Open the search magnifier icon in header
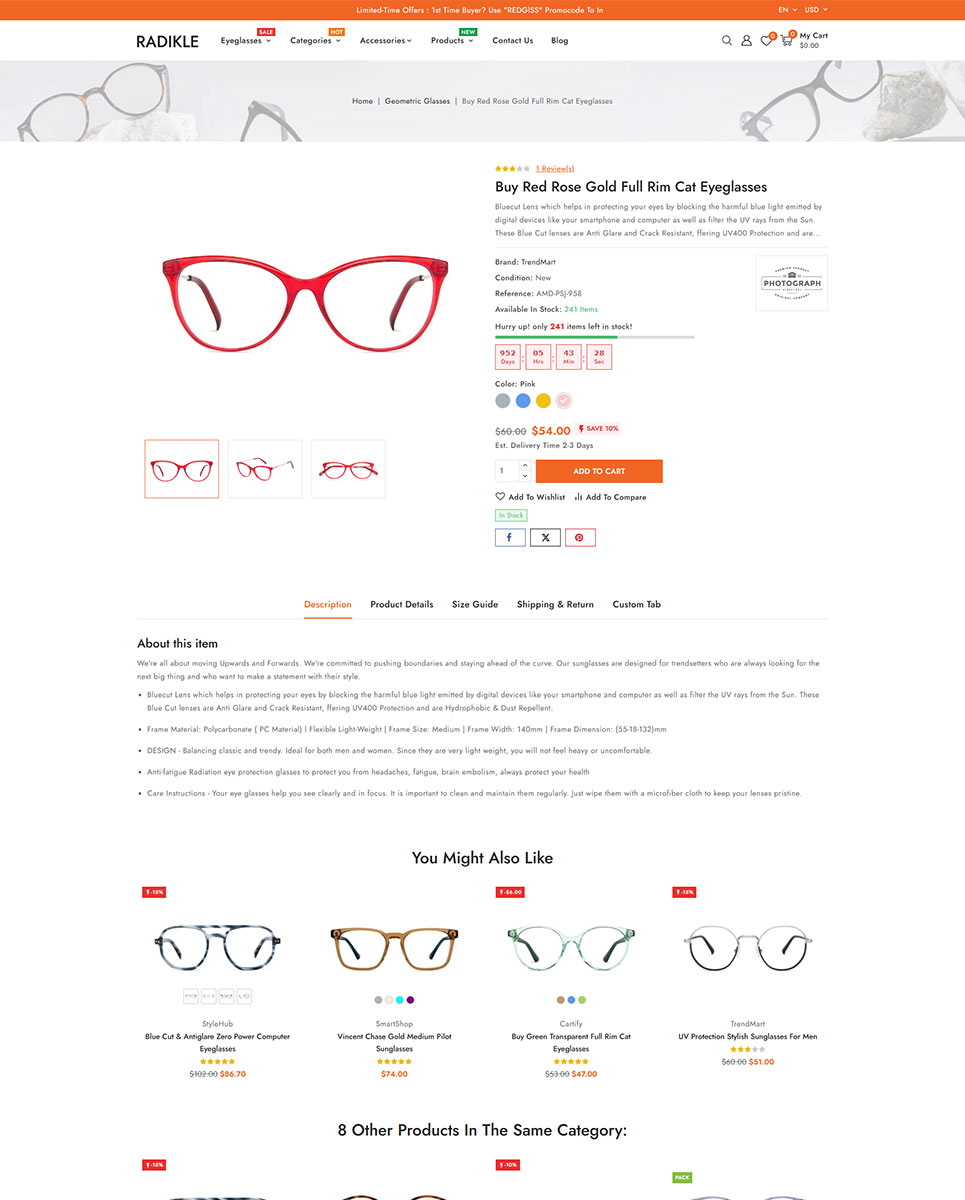 pyautogui.click(x=727, y=41)
